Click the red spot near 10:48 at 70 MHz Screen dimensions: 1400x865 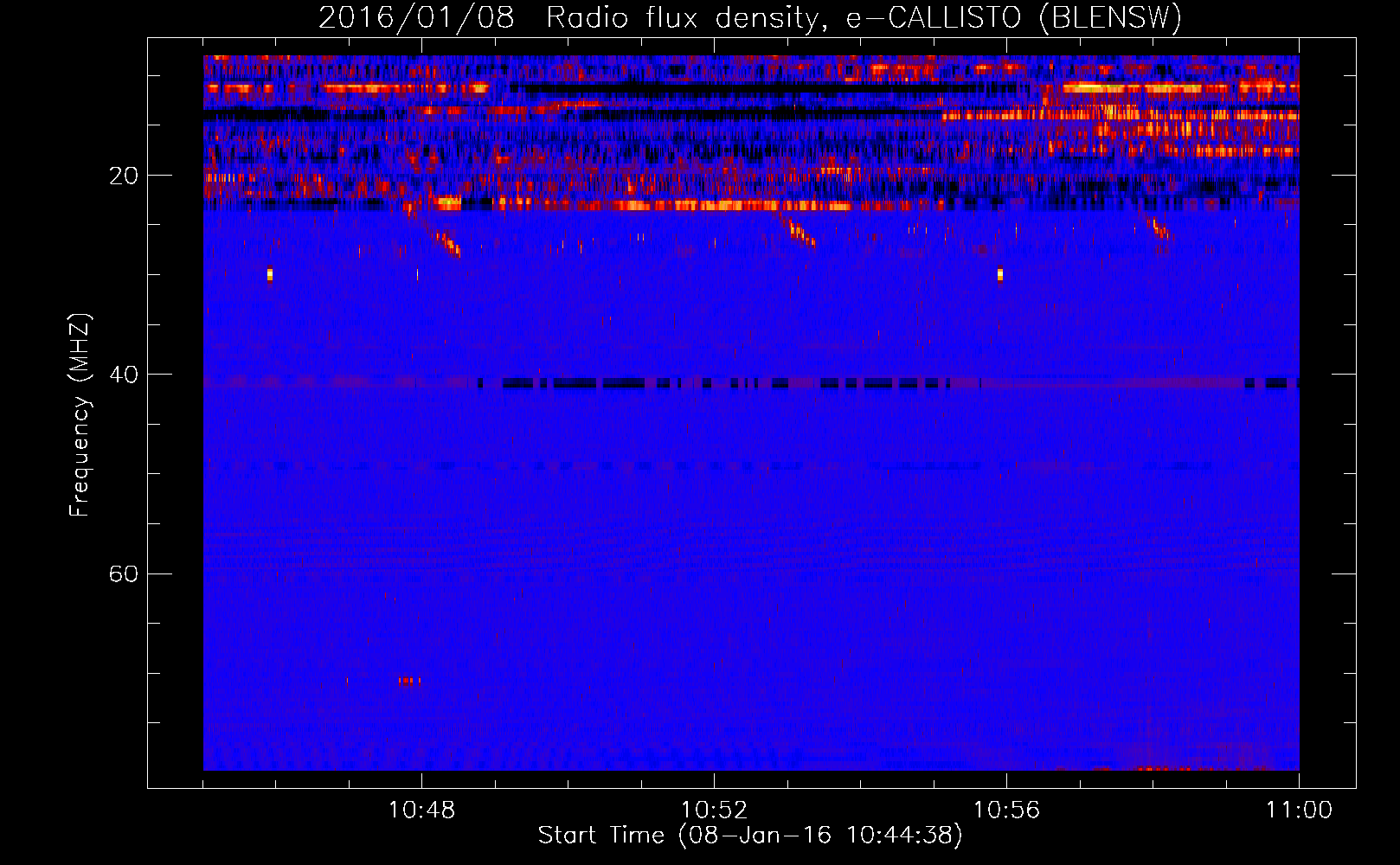(x=409, y=681)
